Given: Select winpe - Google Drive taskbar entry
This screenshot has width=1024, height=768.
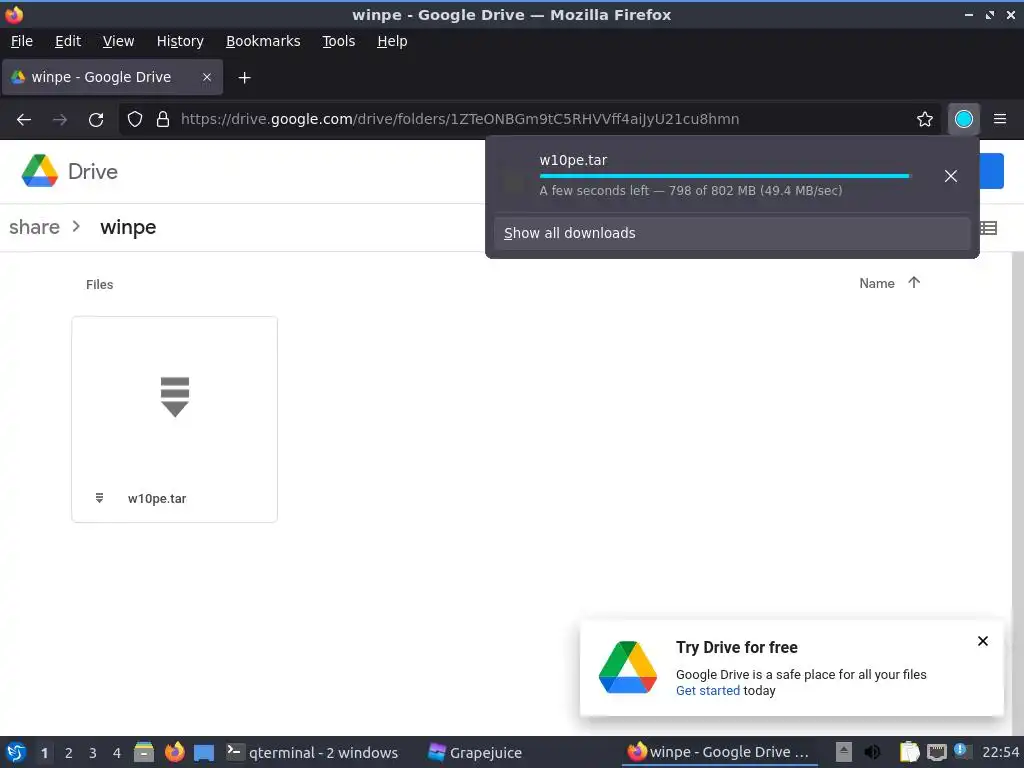Looking at the screenshot, I should pyautogui.click(x=720, y=752).
